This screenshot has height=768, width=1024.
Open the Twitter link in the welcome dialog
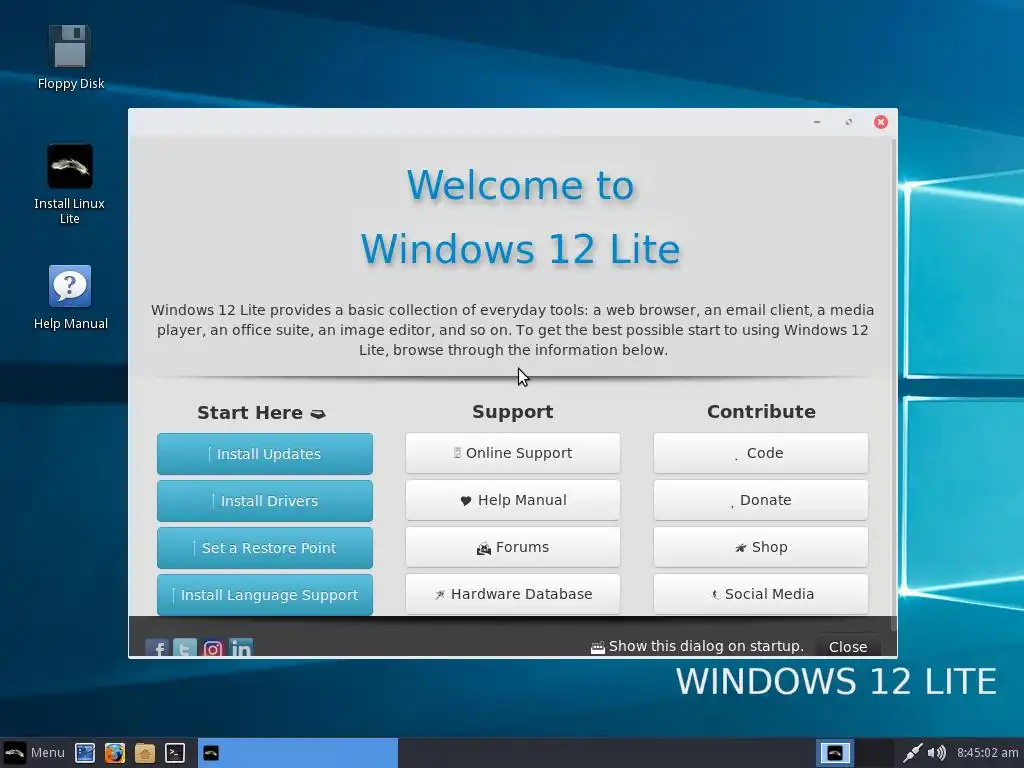185,648
